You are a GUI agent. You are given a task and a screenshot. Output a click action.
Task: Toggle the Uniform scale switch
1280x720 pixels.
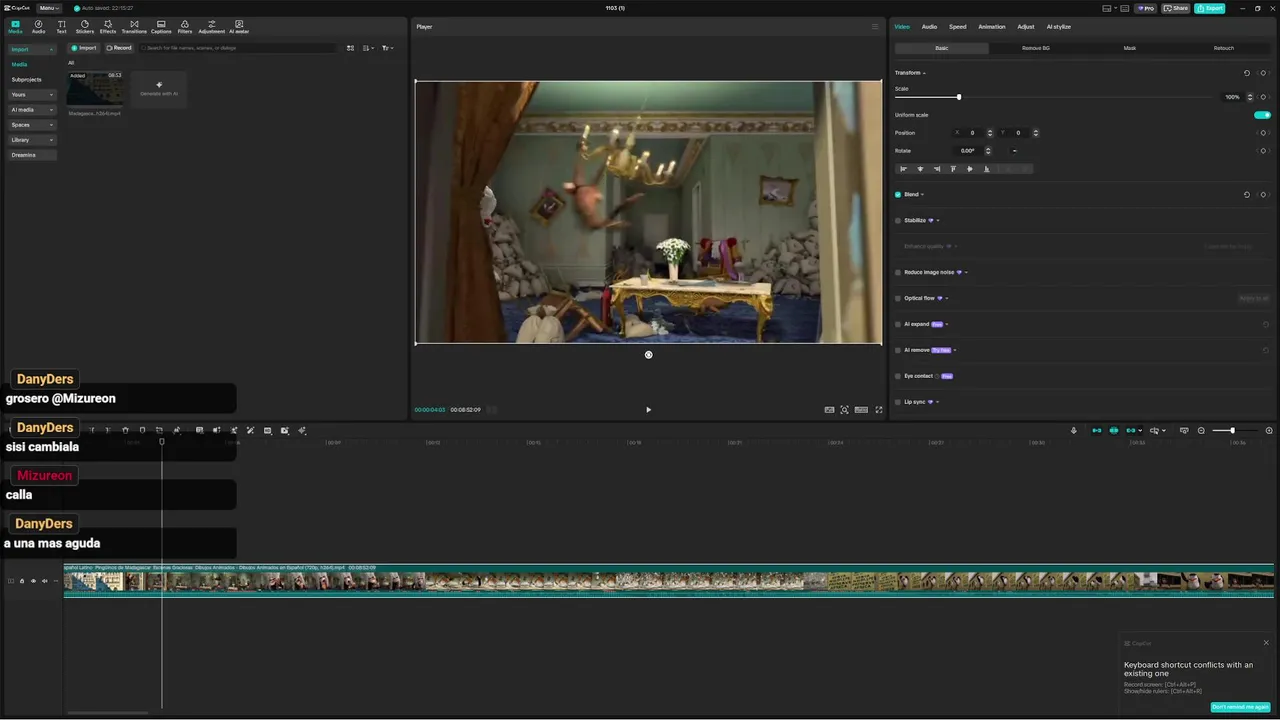1262,115
